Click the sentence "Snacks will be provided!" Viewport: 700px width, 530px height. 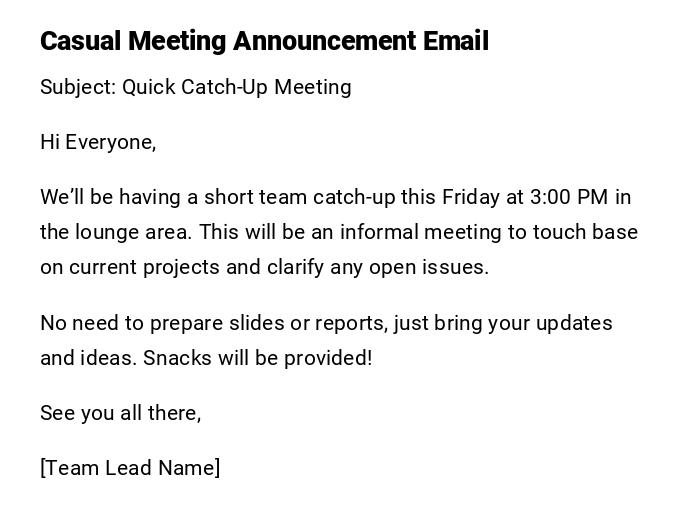coord(258,358)
